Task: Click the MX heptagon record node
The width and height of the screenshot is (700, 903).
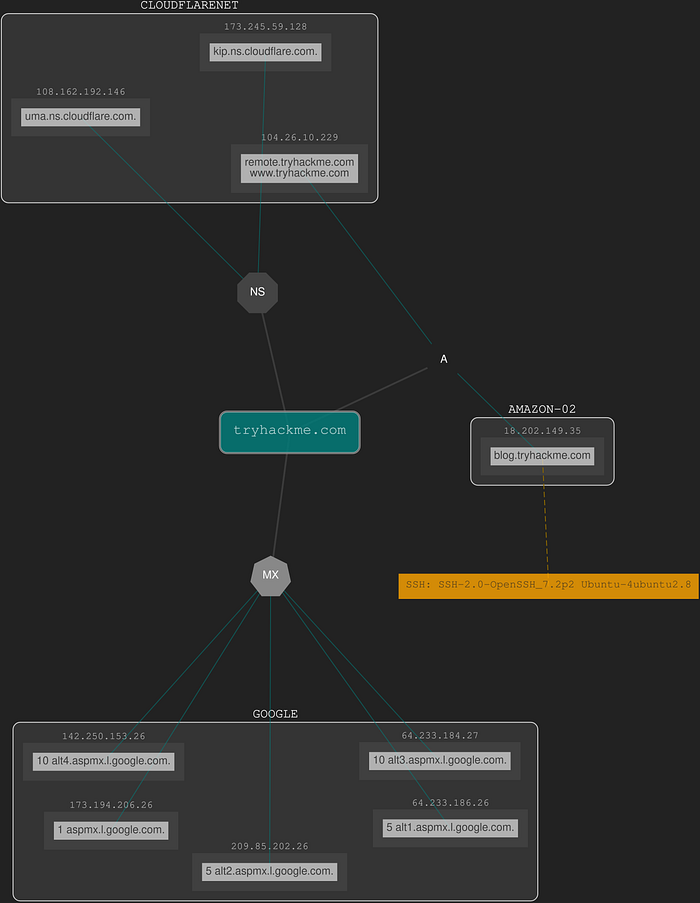Action: tap(271, 576)
